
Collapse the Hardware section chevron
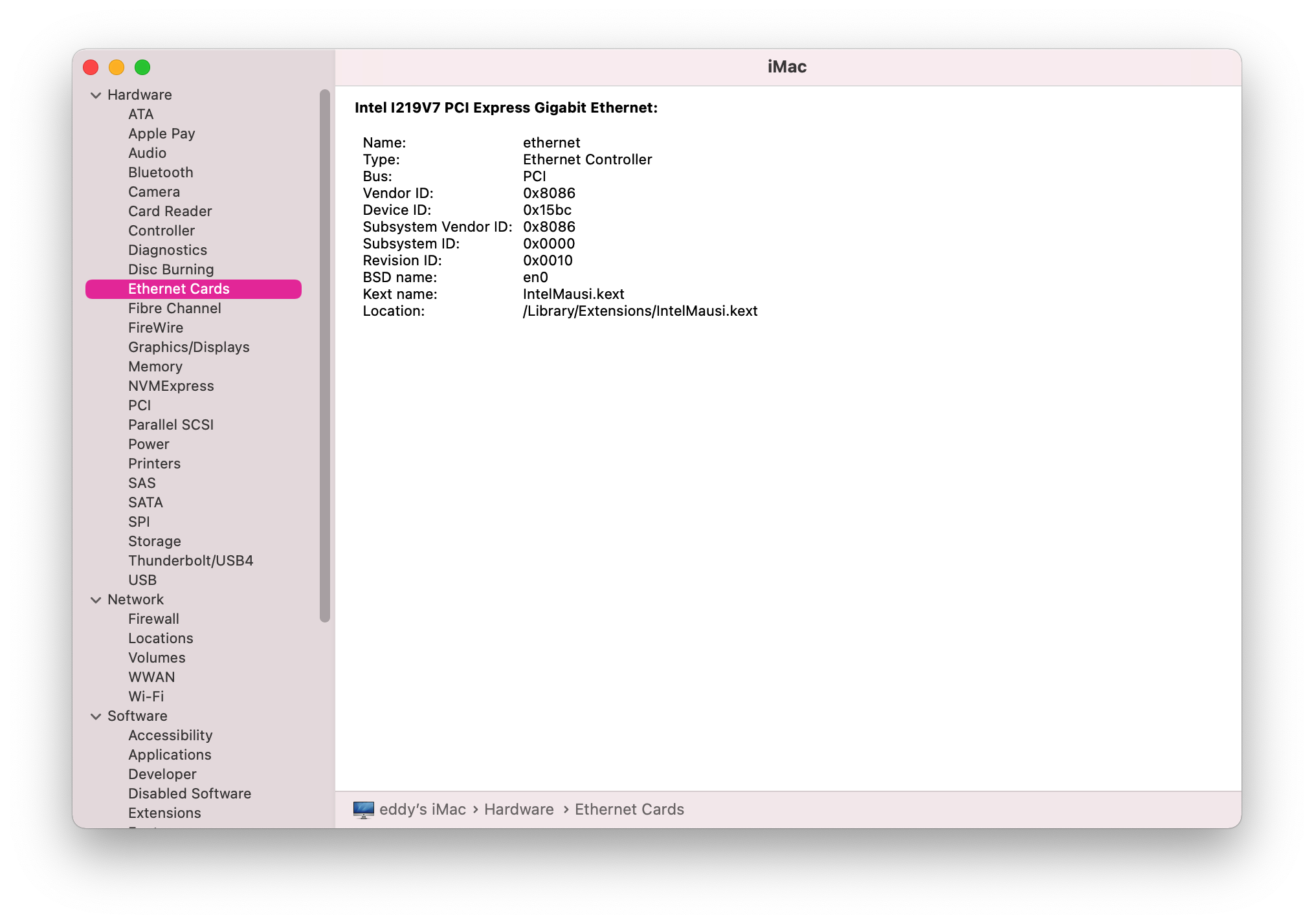[96, 95]
